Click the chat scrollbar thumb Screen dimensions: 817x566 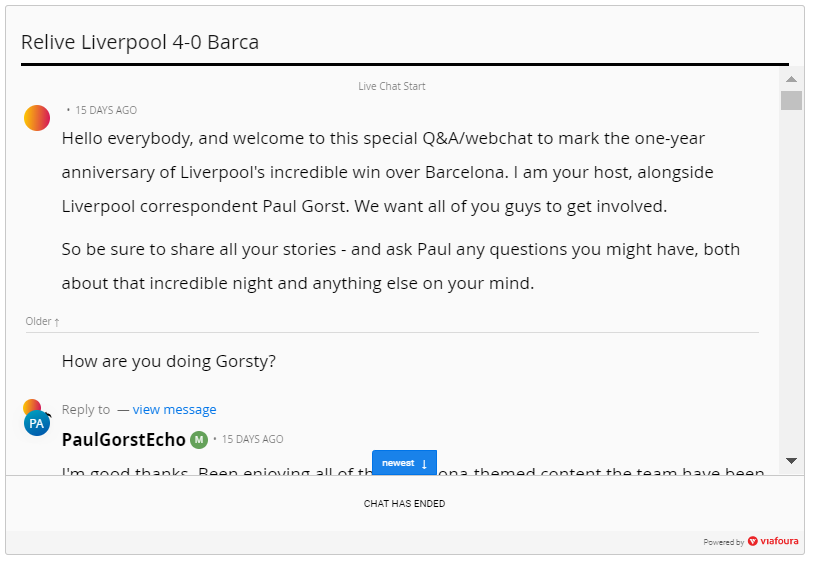pos(791,100)
